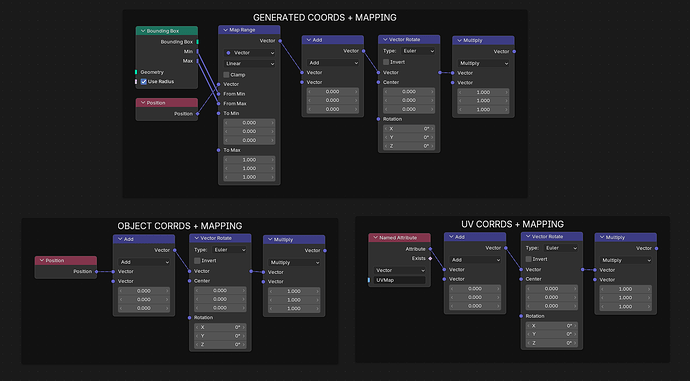The width and height of the screenshot is (690, 381).
Task: Click Named Attribute's Attribute output socket
Action: tap(430, 249)
